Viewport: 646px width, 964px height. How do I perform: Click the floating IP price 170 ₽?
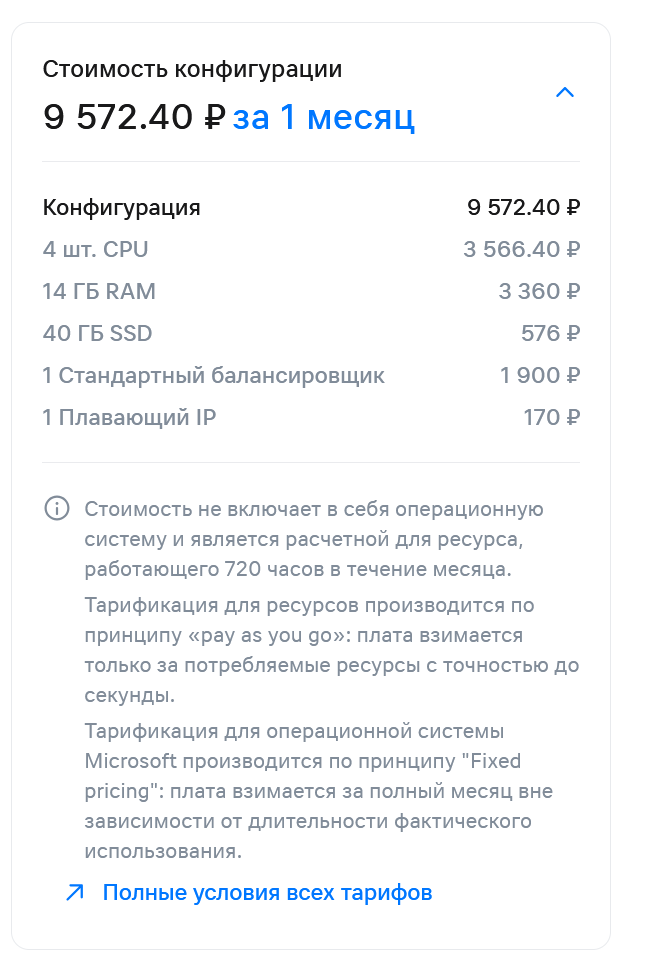click(551, 417)
